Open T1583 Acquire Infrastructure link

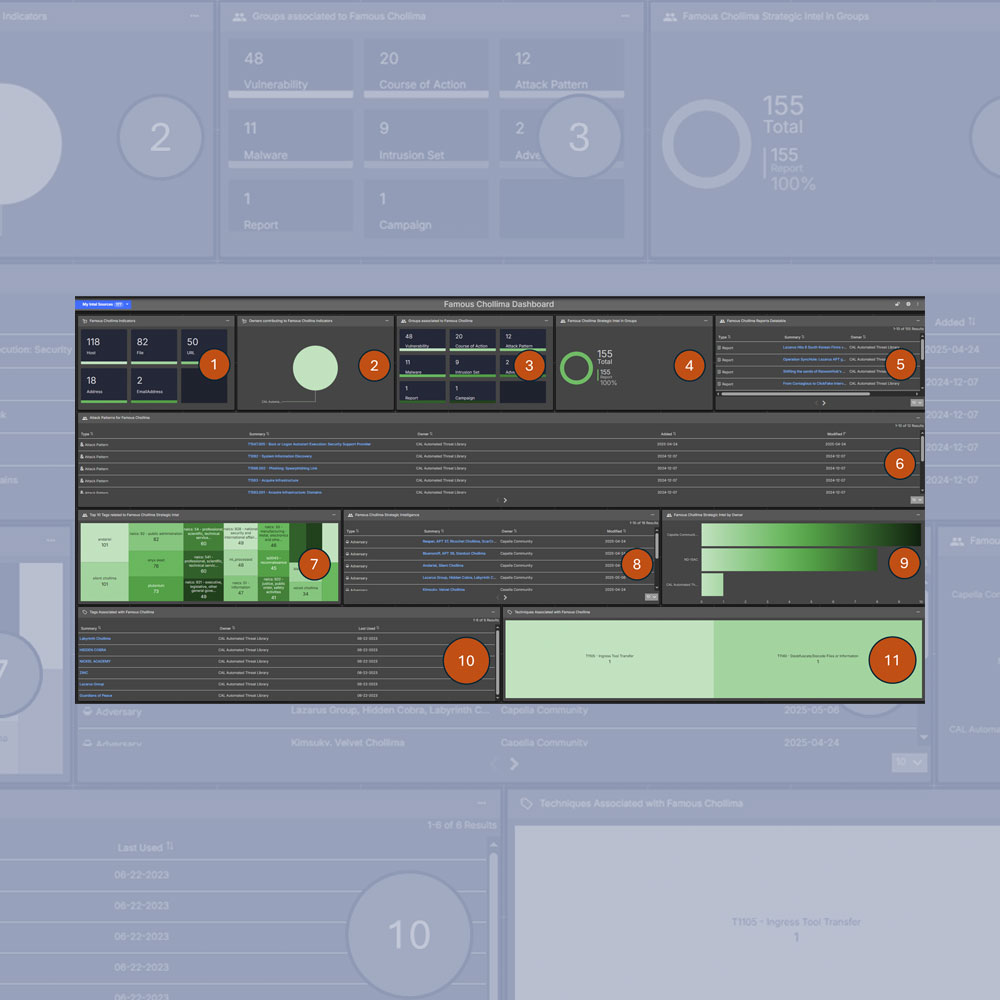(x=272, y=481)
